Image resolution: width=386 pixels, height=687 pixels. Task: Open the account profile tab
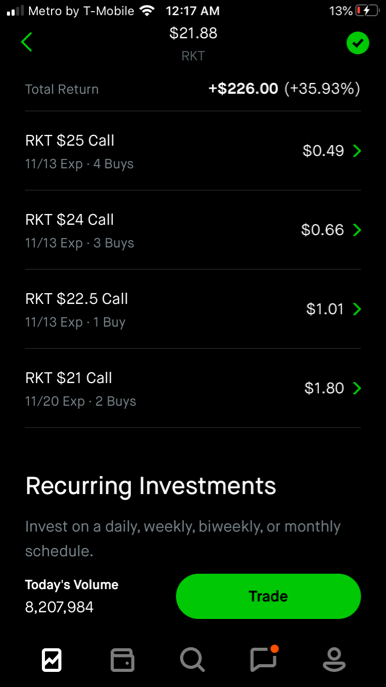coord(334,660)
